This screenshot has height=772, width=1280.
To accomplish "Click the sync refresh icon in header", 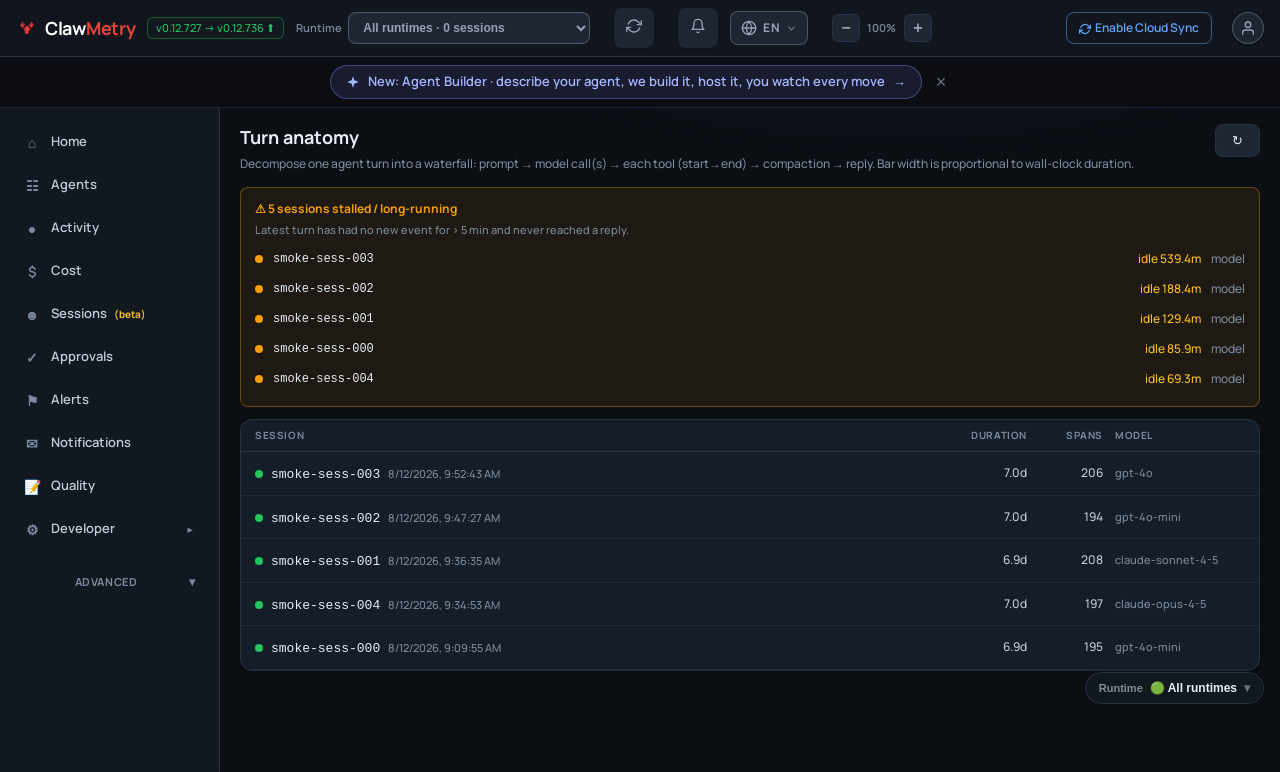I will pyautogui.click(x=634, y=27).
